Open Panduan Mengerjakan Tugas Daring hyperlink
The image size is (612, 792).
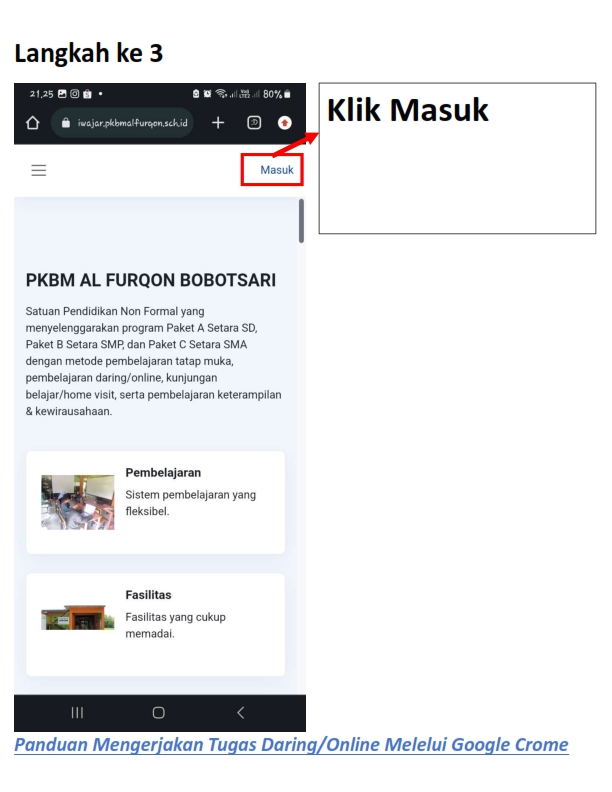pyautogui.click(x=291, y=745)
